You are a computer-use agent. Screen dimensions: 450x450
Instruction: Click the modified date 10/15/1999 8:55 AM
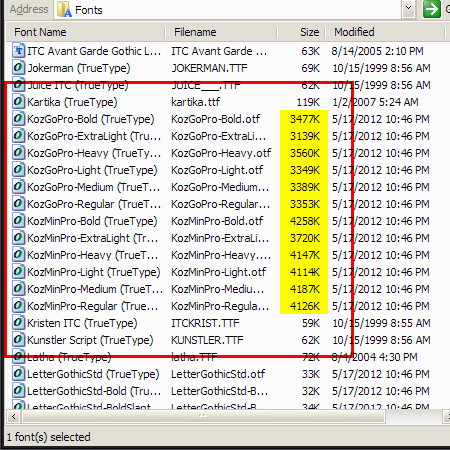click(381, 323)
